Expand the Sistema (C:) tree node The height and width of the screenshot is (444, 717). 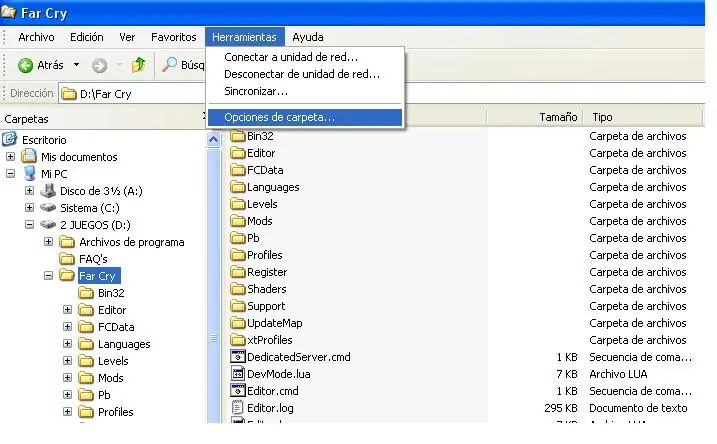(x=30, y=207)
